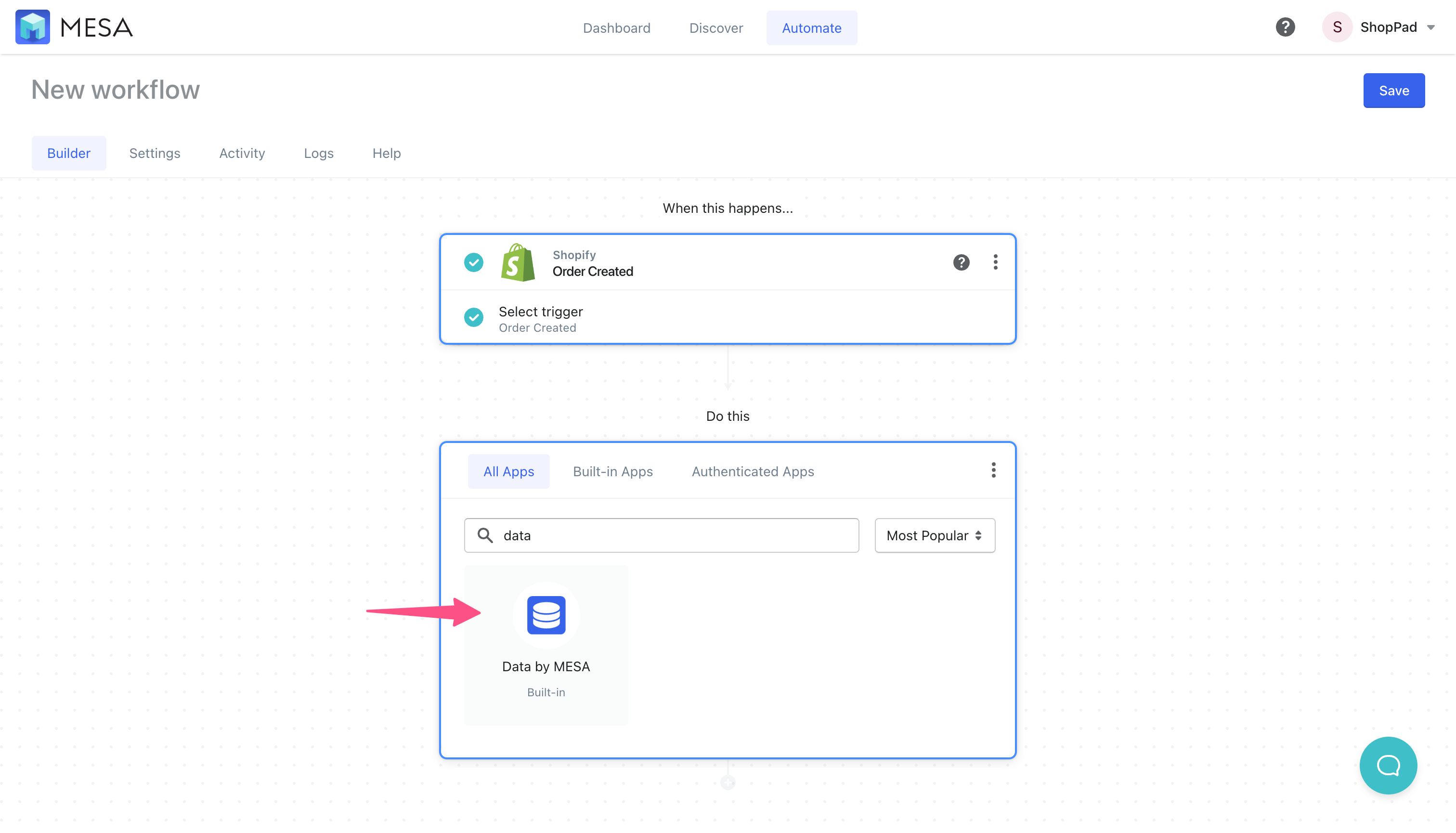Open the Logs tab
Screen dimensions: 1456x833
pos(319,153)
